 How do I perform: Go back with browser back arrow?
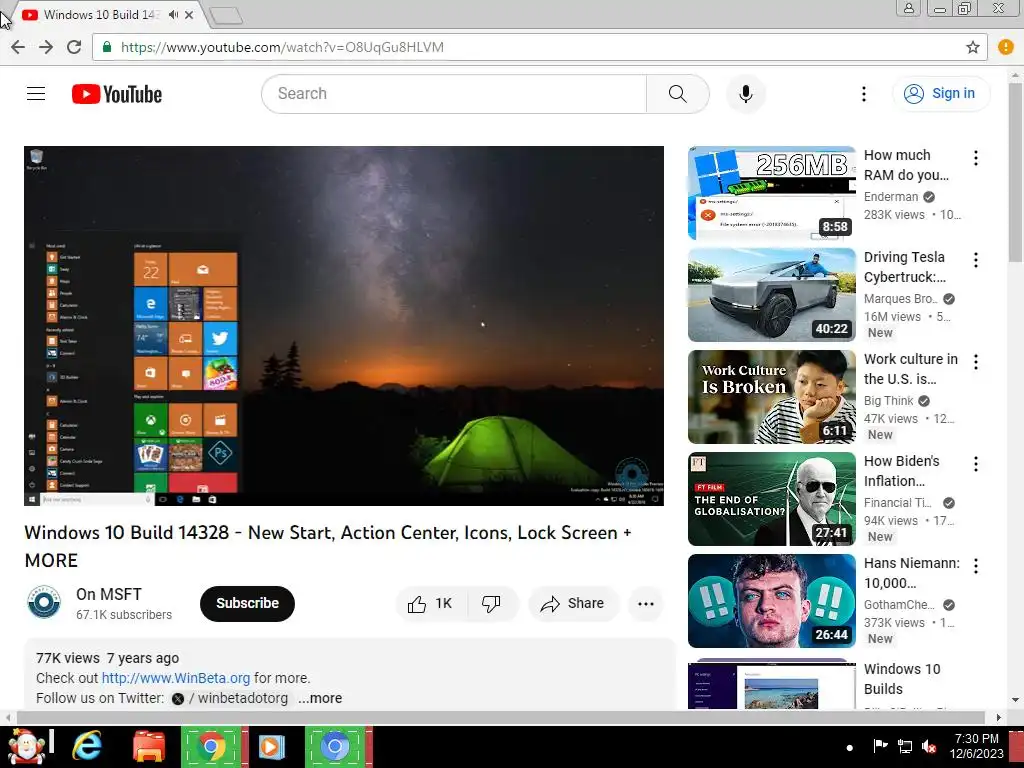pos(18,47)
